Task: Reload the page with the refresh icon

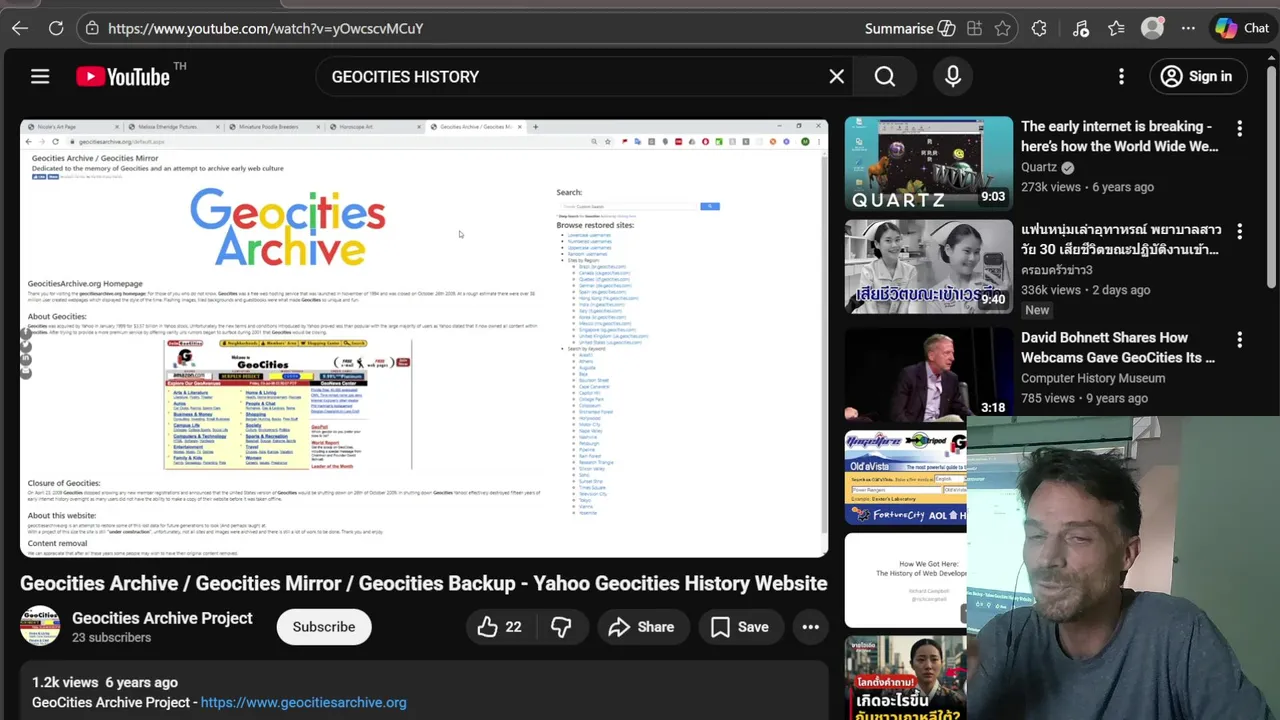Action: (56, 28)
